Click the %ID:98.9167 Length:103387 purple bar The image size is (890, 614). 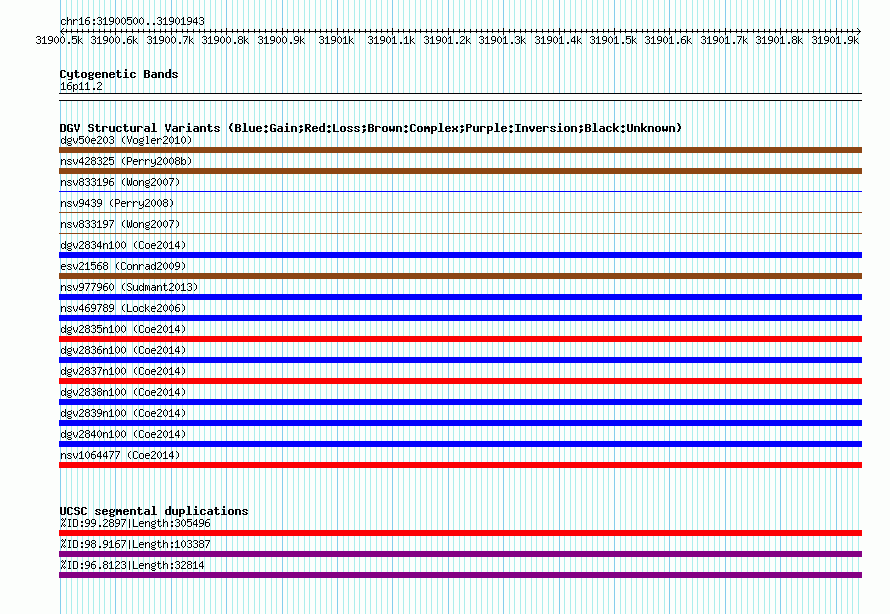tap(460, 554)
